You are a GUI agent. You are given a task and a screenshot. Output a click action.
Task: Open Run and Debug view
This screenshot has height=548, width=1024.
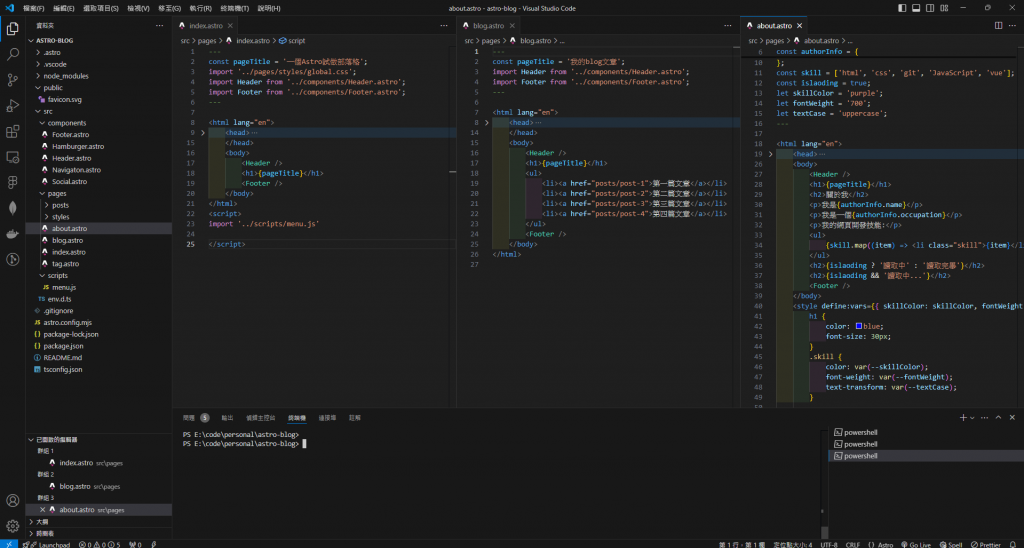click(13, 106)
